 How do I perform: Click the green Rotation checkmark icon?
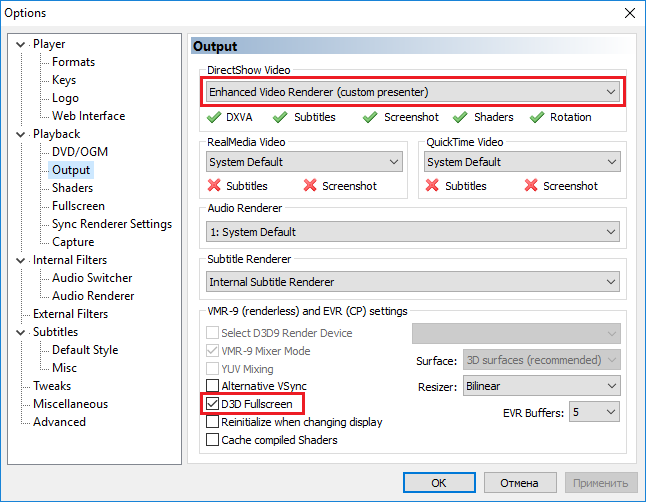pyautogui.click(x=536, y=117)
